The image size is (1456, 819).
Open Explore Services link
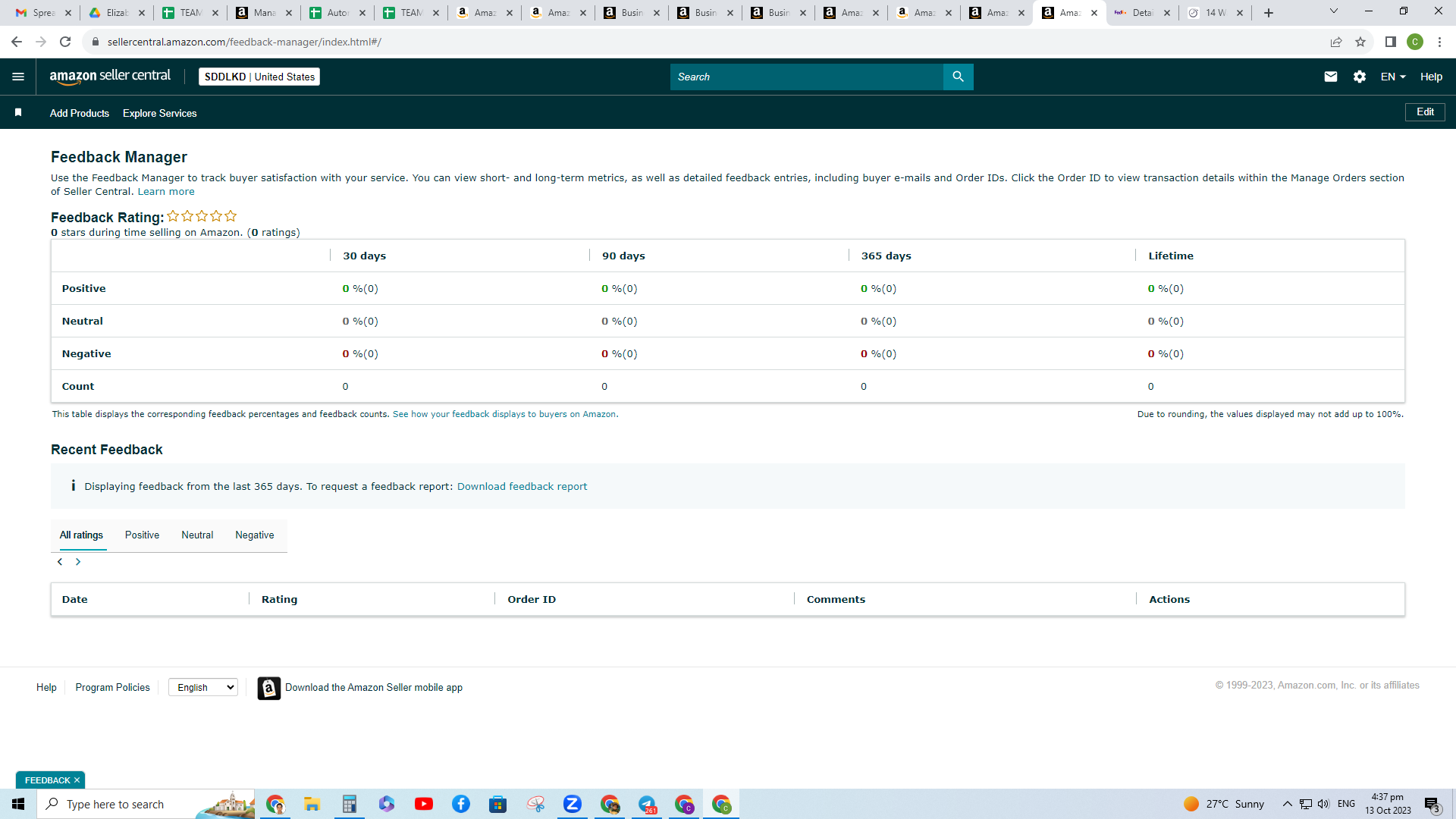coord(160,113)
